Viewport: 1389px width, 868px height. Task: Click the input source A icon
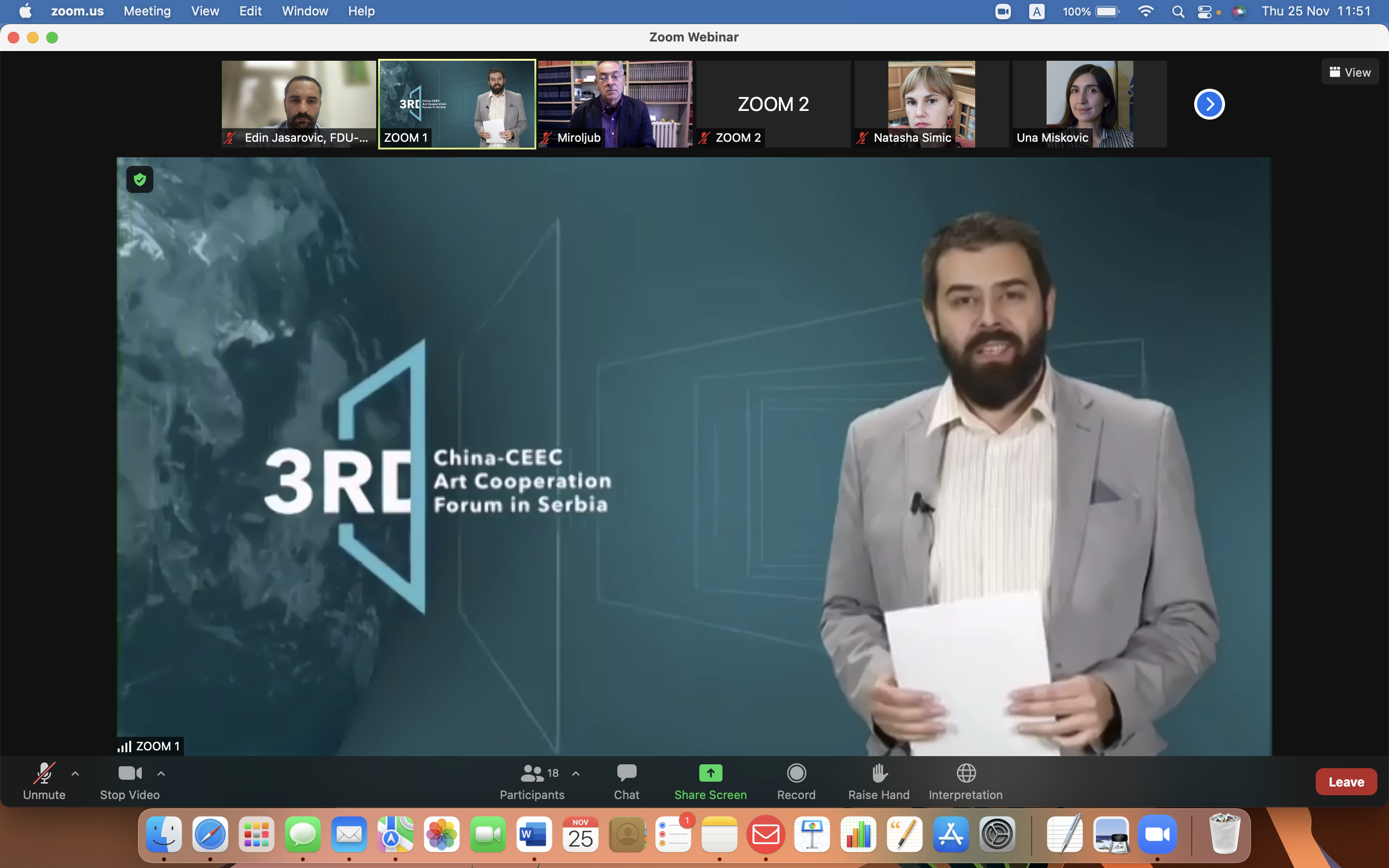point(1036,12)
